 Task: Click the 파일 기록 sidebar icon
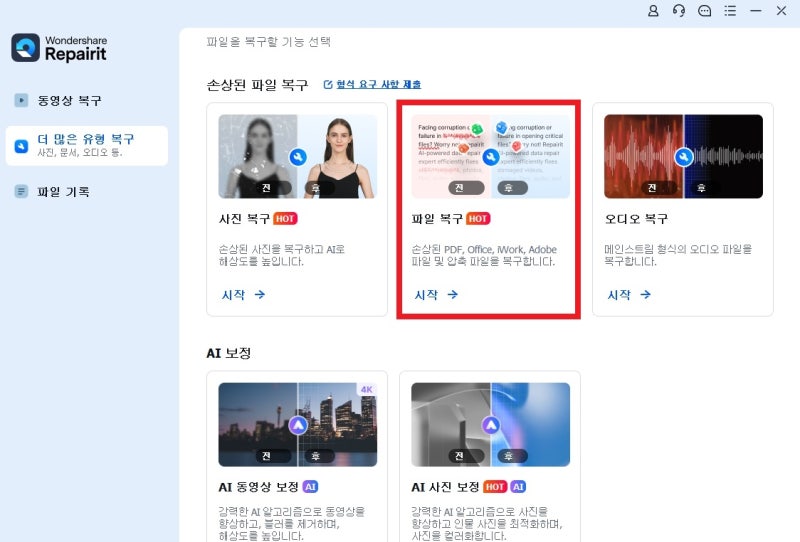(x=21, y=191)
